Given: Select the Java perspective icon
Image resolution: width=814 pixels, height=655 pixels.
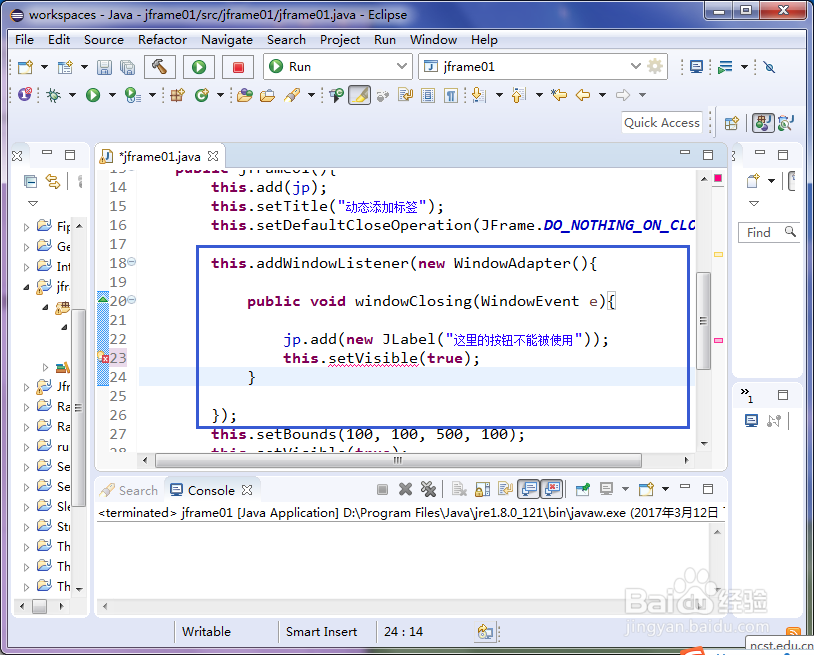Looking at the screenshot, I should [x=763, y=122].
